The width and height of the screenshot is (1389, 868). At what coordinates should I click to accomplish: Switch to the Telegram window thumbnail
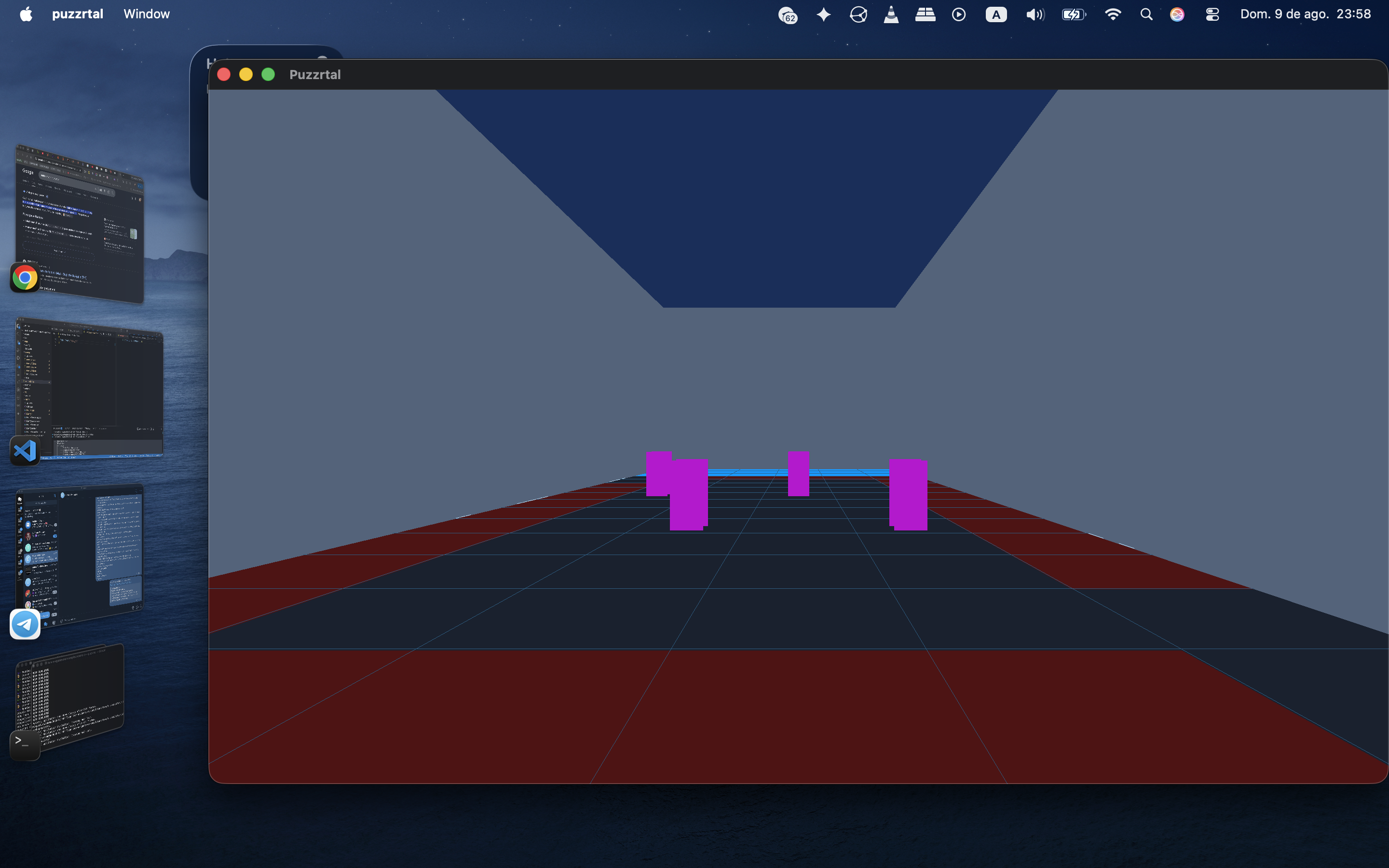[x=79, y=554]
